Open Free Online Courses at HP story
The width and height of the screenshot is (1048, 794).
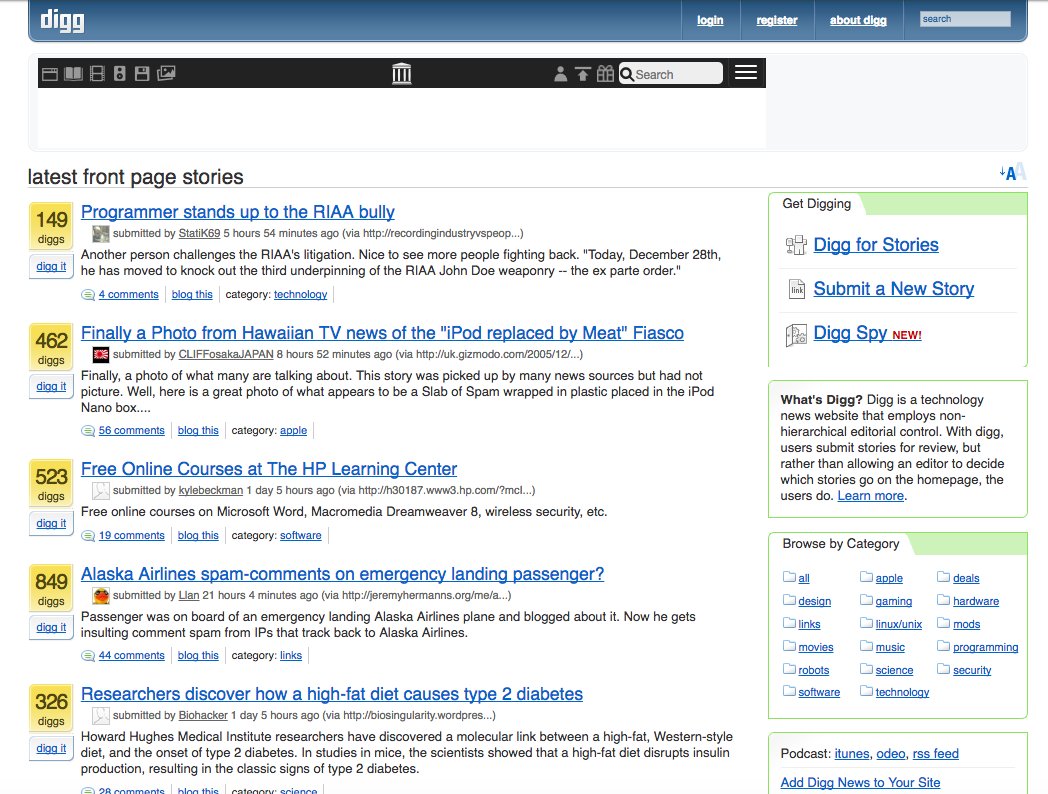click(269, 469)
